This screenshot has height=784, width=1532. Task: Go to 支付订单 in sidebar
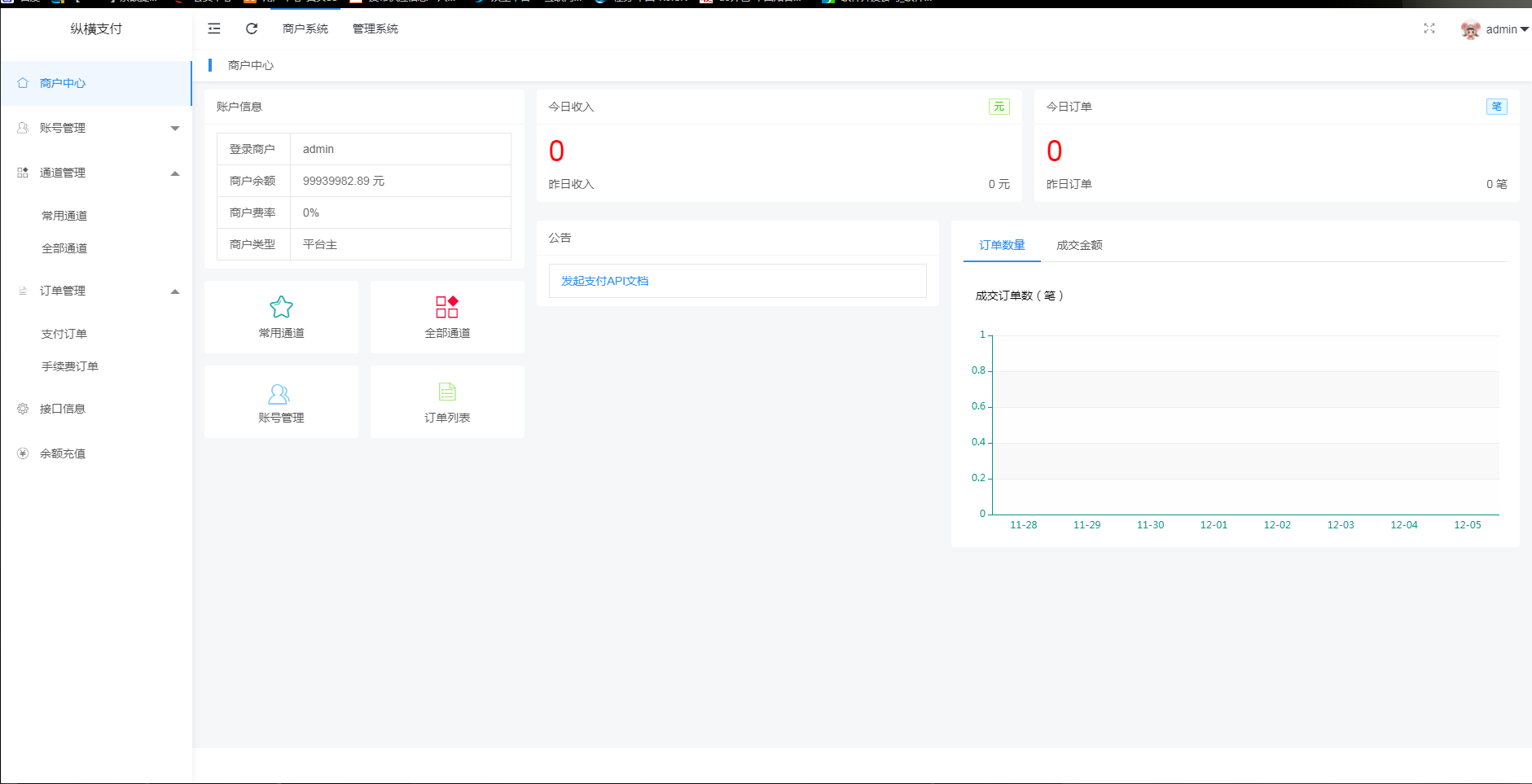click(64, 334)
